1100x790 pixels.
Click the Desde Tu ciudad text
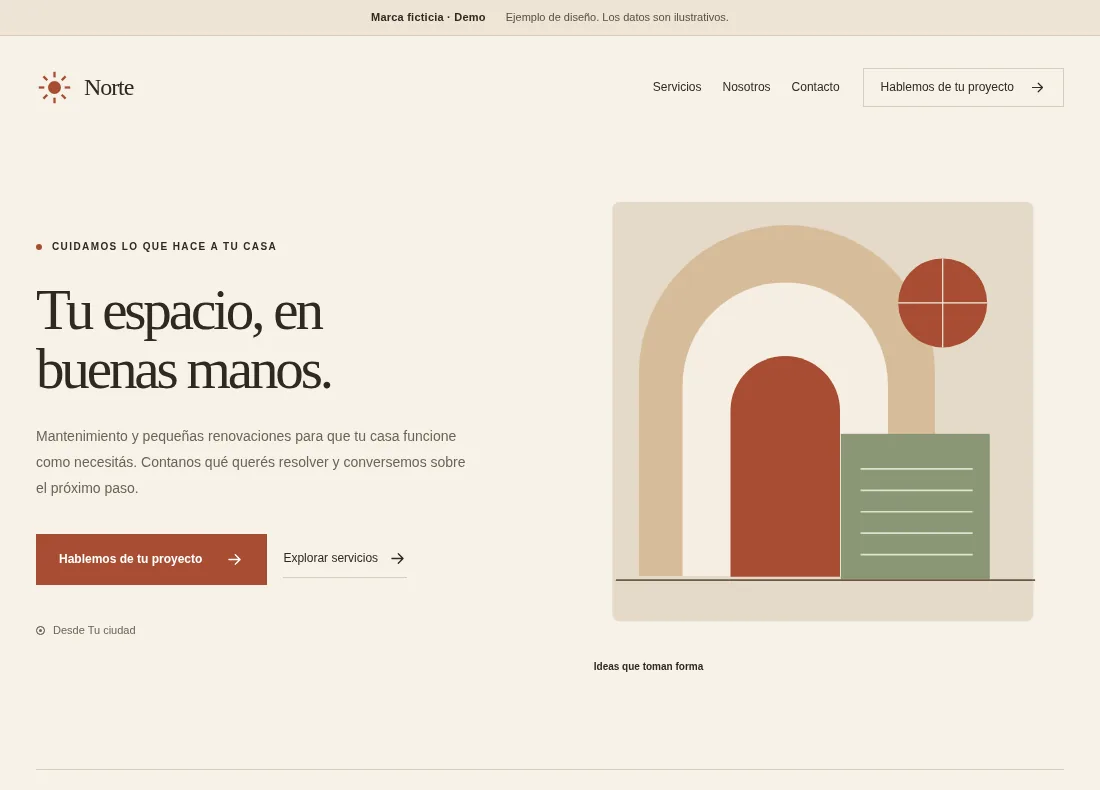[x=94, y=631]
